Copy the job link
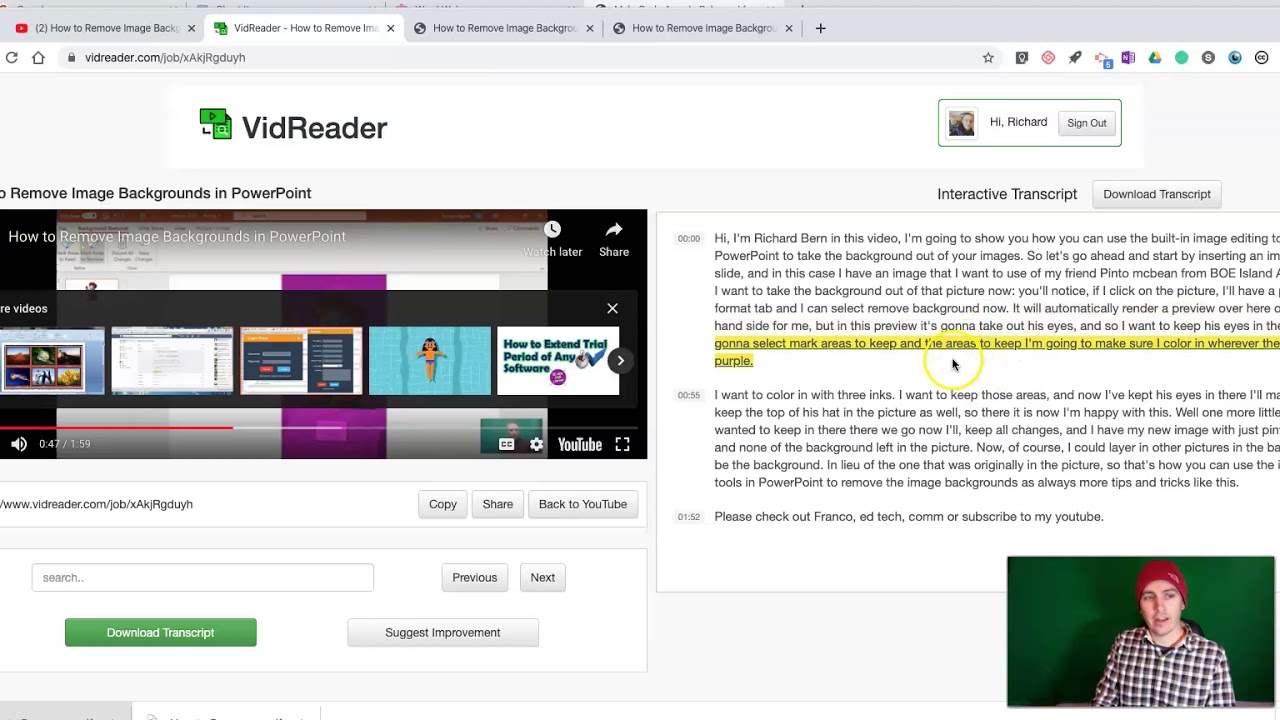Screen dimensions: 1280x720 pos(443,504)
